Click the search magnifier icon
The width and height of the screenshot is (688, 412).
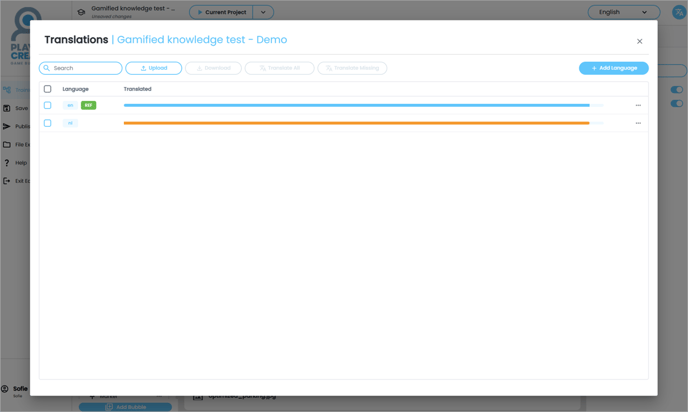47,68
